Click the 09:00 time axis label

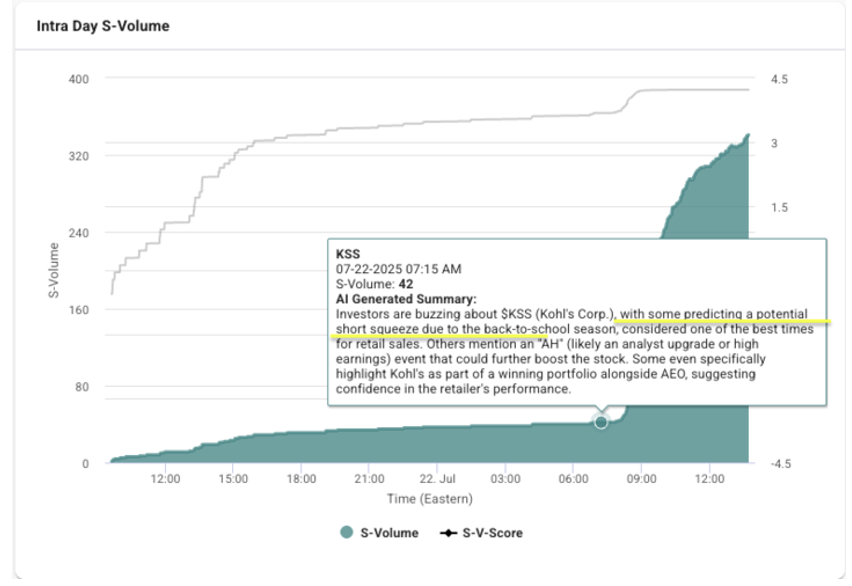click(641, 480)
